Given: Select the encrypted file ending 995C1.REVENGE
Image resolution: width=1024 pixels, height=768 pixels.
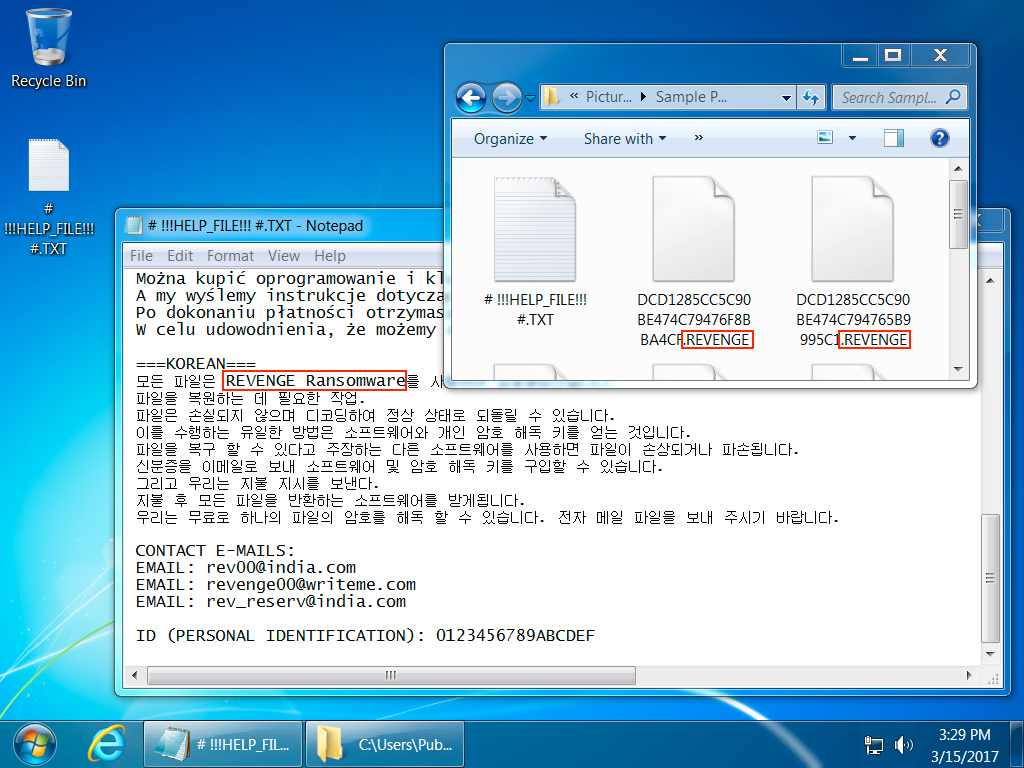Looking at the screenshot, I should click(854, 261).
